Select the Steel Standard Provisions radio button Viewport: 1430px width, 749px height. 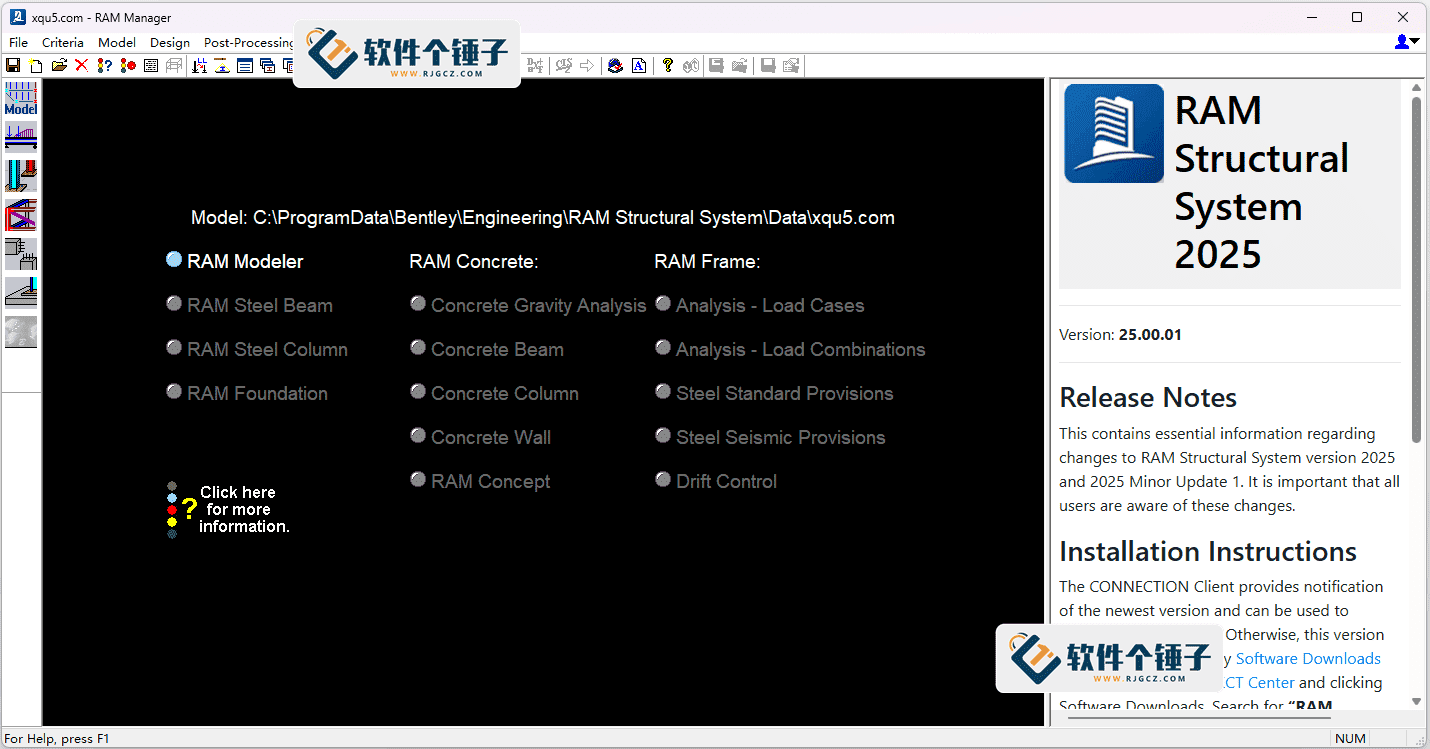pos(663,392)
